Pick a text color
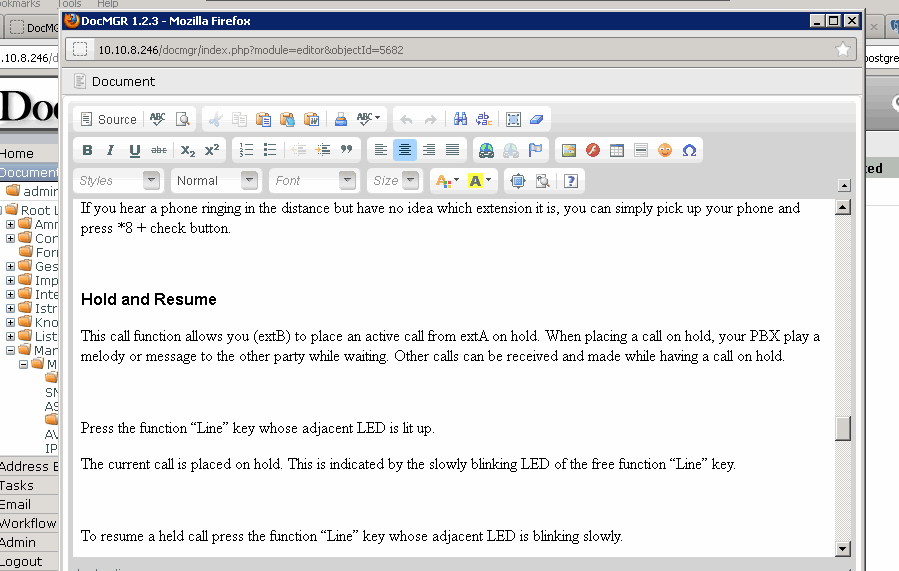Image resolution: width=899 pixels, height=571 pixels. click(447, 181)
